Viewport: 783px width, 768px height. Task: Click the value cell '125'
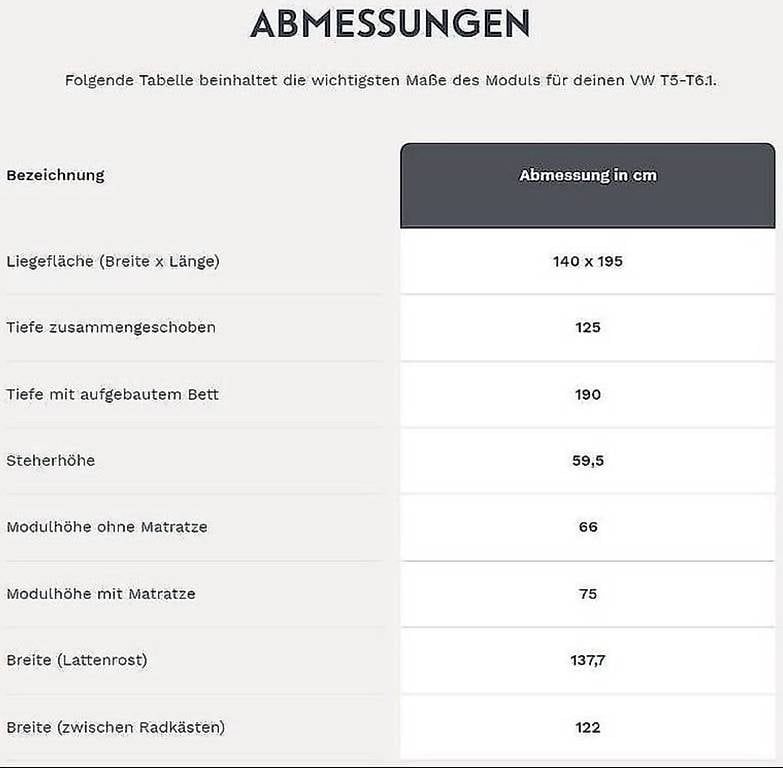pos(588,327)
